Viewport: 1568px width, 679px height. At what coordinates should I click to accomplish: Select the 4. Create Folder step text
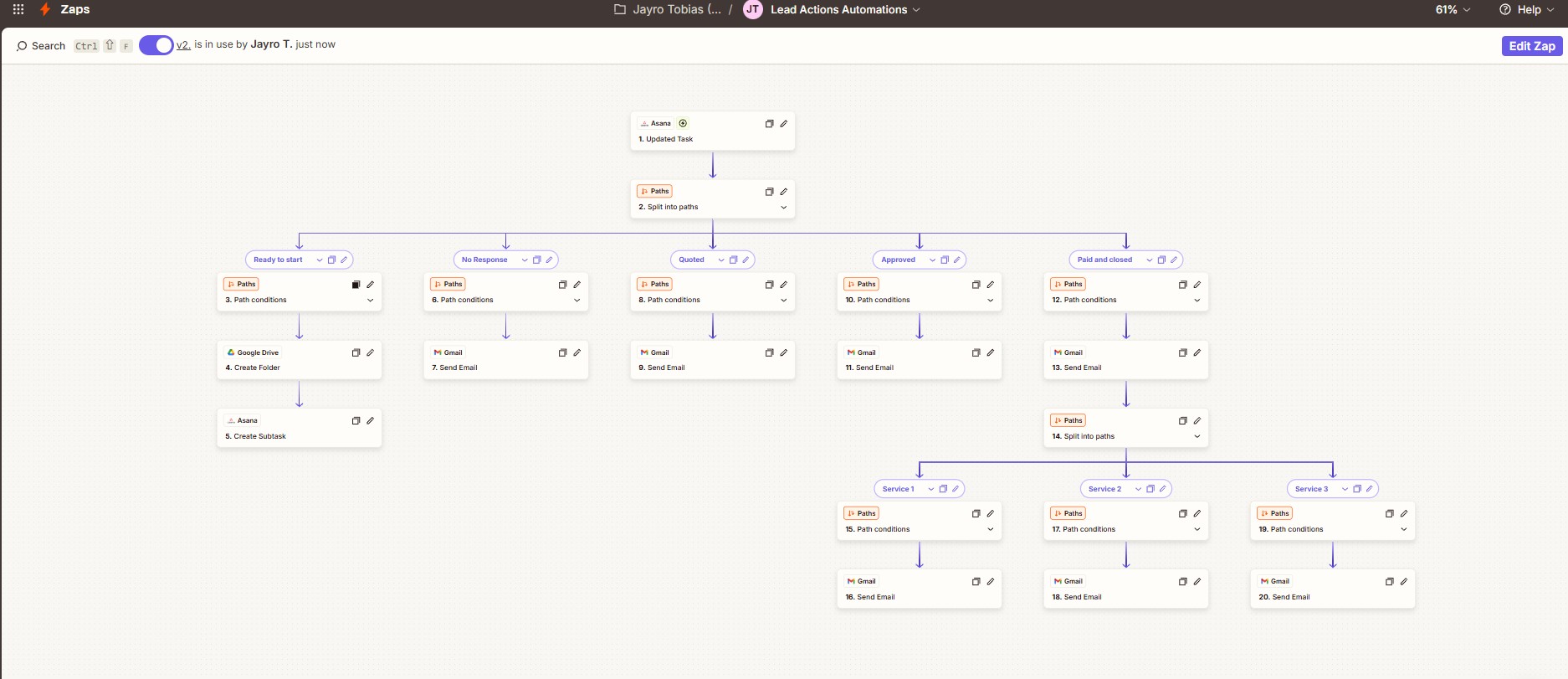pyautogui.click(x=253, y=368)
